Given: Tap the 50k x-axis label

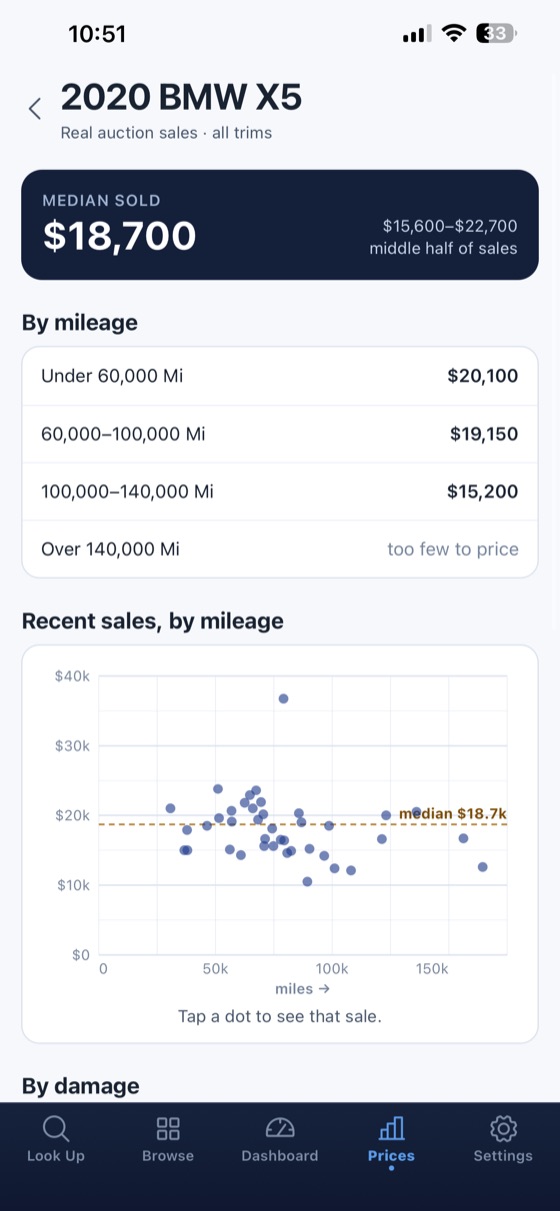Looking at the screenshot, I should tap(215, 969).
